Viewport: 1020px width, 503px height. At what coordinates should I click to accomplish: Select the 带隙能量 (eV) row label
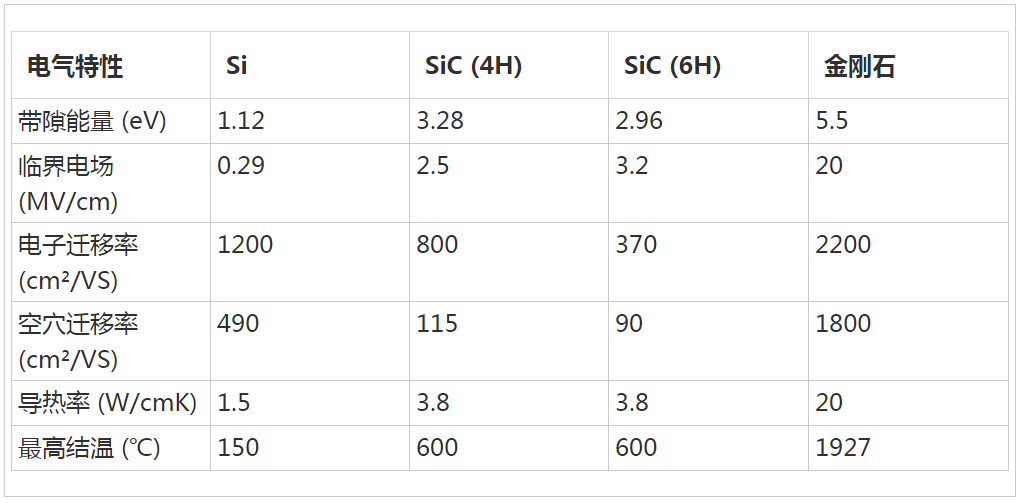[93, 121]
